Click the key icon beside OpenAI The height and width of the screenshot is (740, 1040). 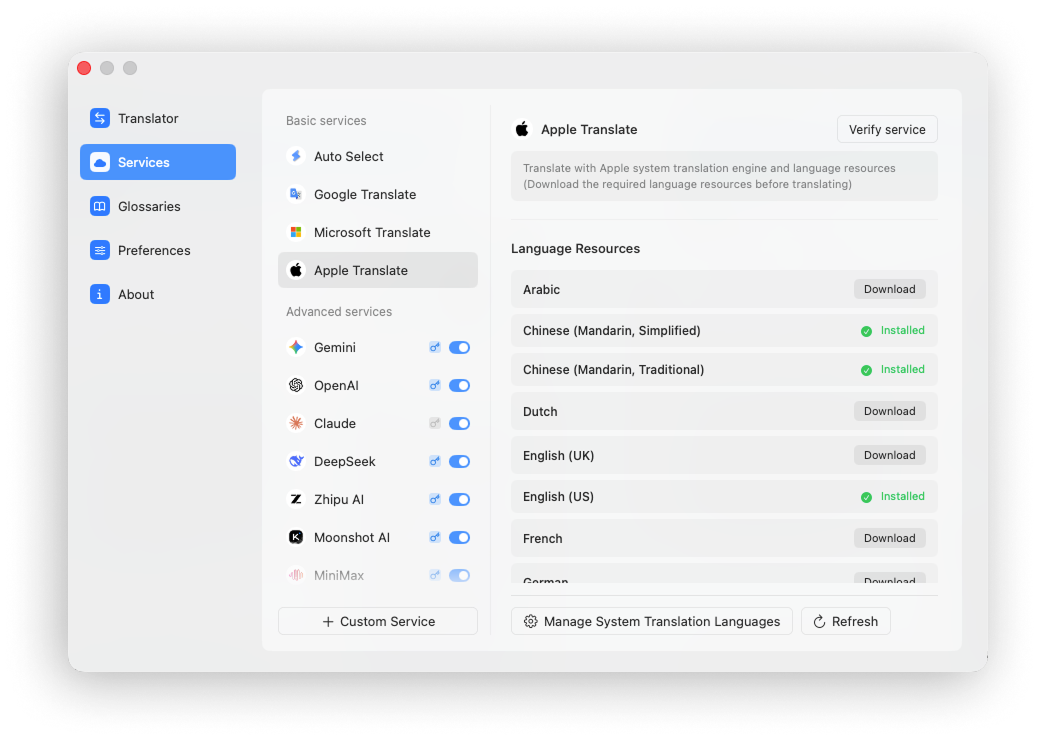(x=434, y=385)
